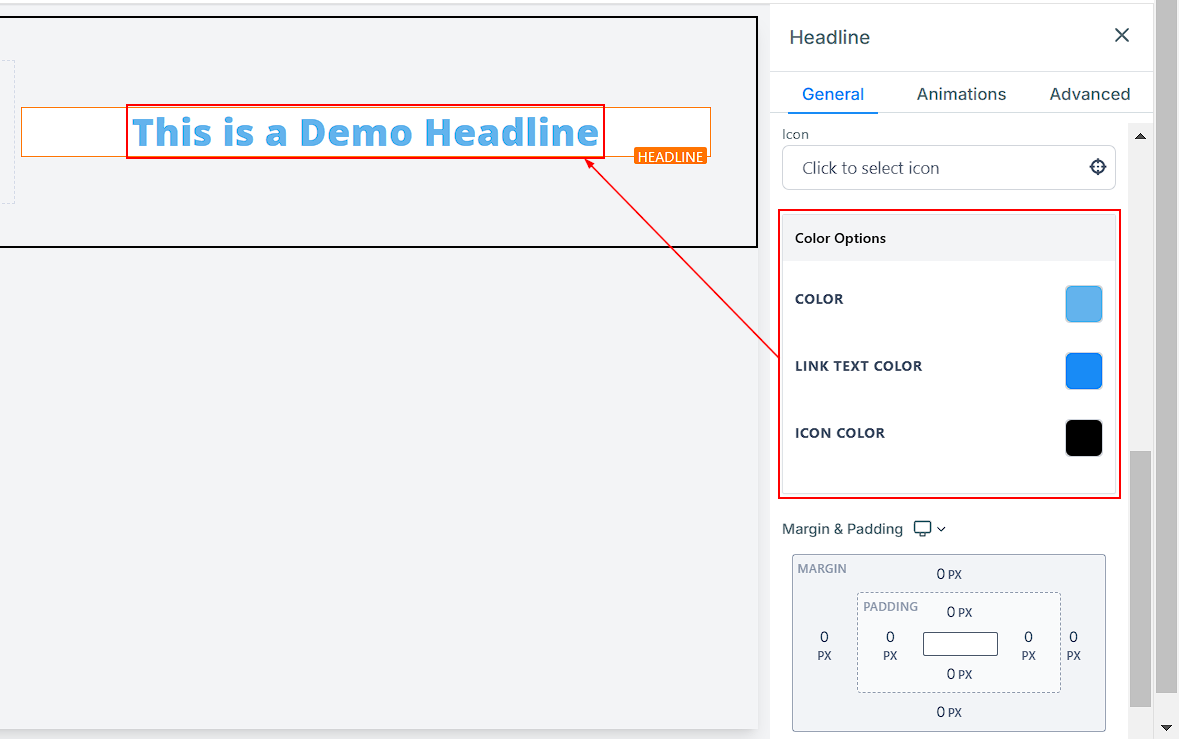The width and height of the screenshot is (1179, 739).
Task: Click the Headline panel title
Action: pos(829,37)
